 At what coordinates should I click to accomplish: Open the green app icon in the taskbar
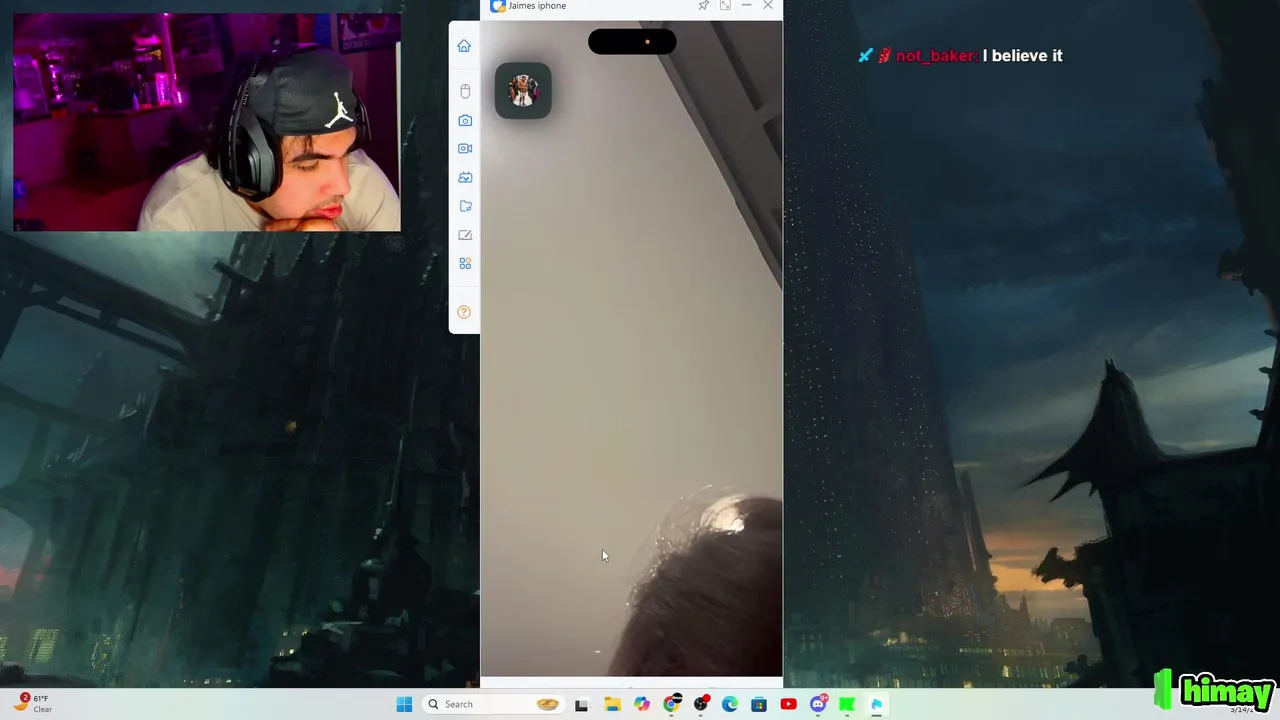pyautogui.click(x=847, y=704)
